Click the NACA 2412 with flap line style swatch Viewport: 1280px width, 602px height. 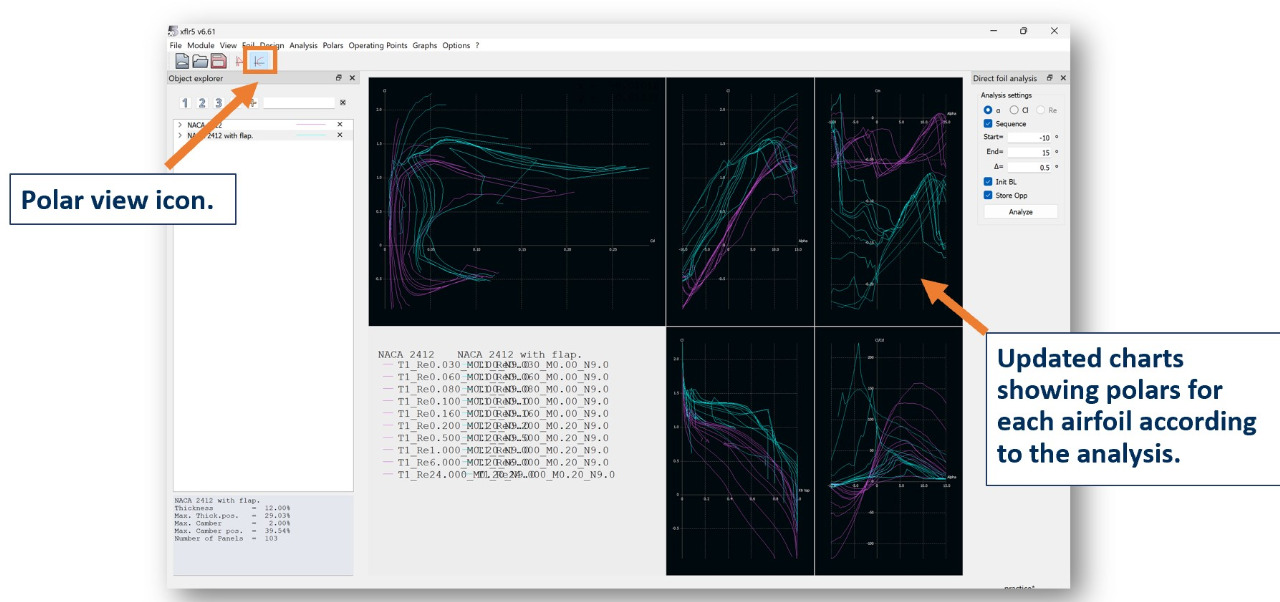pyautogui.click(x=311, y=135)
